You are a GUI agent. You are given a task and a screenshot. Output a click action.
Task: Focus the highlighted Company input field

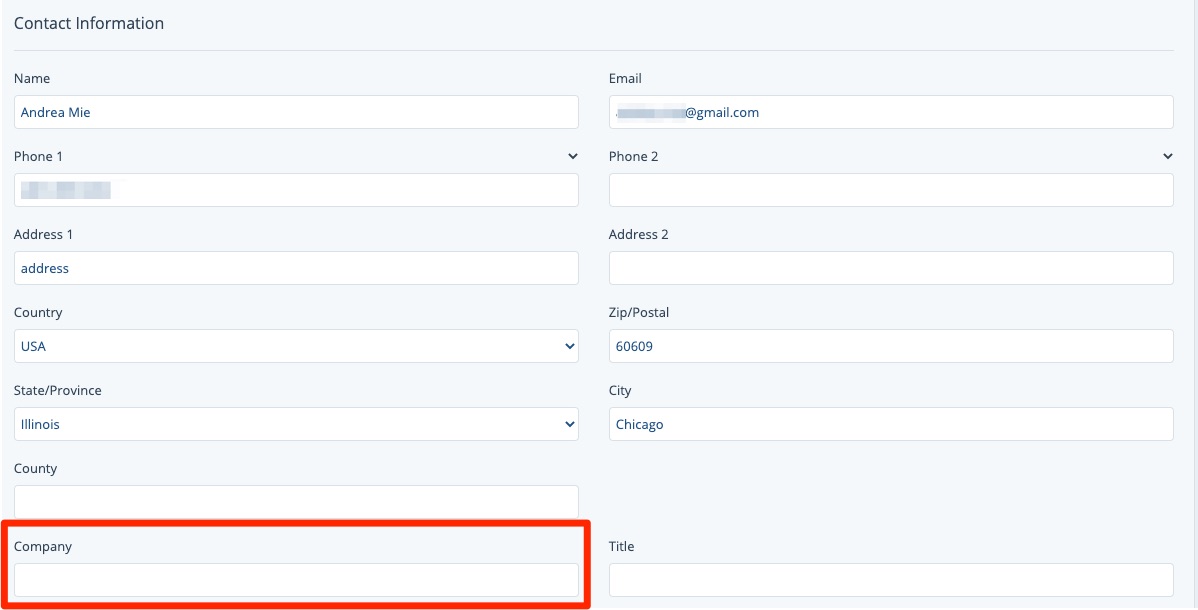[296, 580]
